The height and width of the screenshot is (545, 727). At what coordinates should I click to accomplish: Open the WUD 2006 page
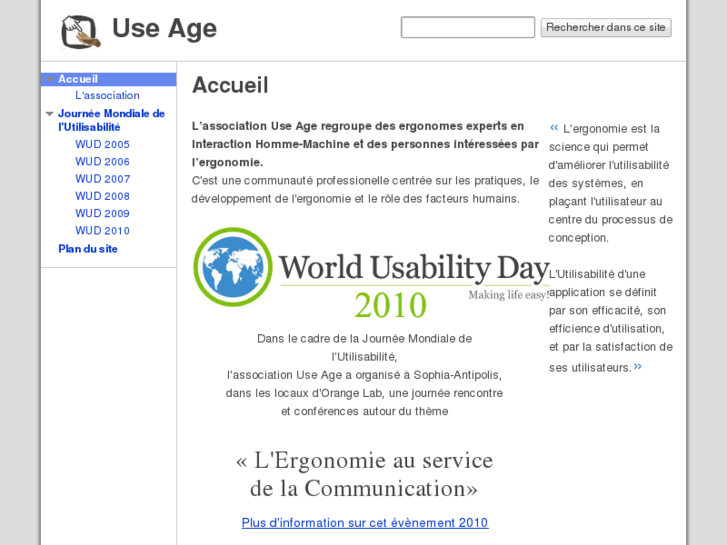point(102,161)
